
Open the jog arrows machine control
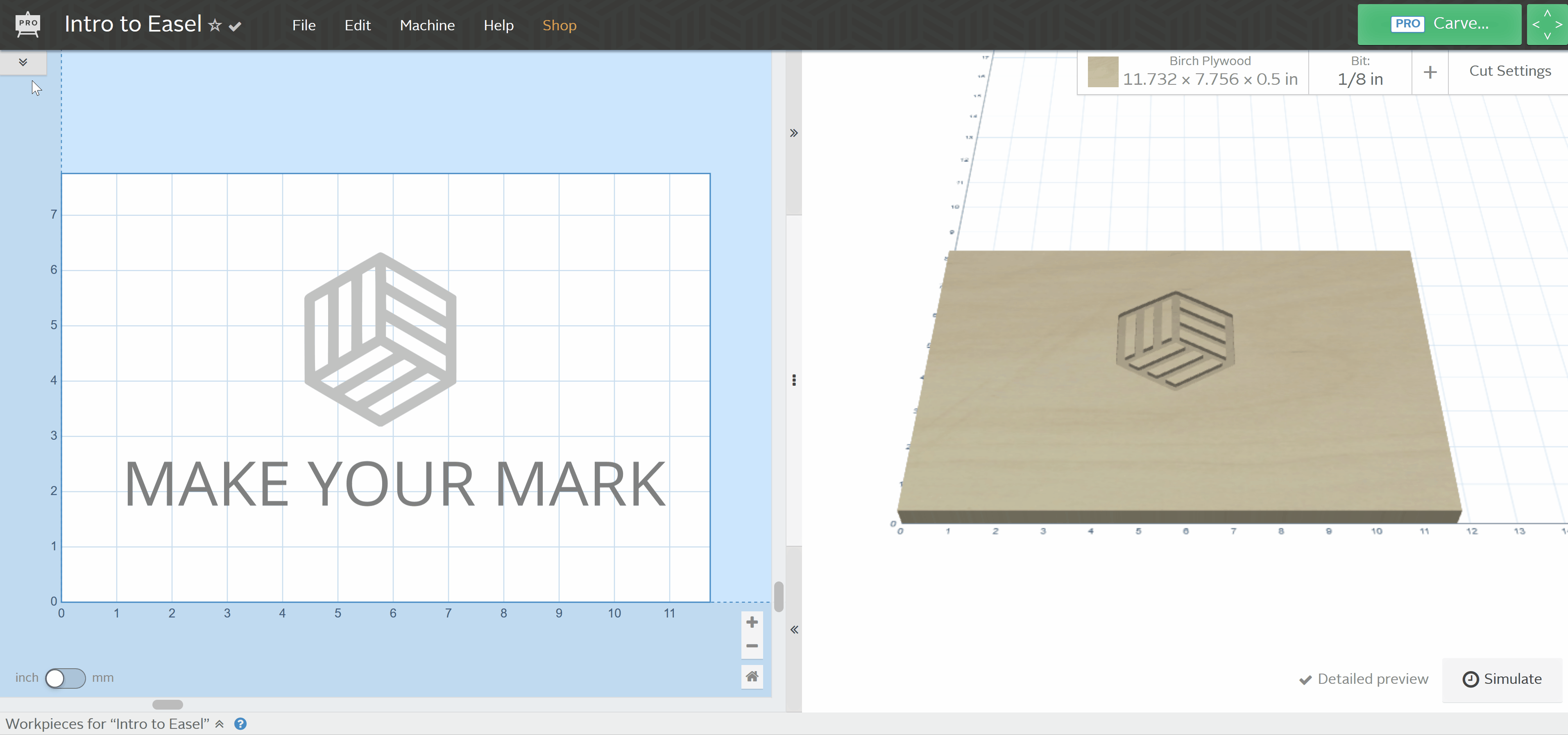[1547, 24]
